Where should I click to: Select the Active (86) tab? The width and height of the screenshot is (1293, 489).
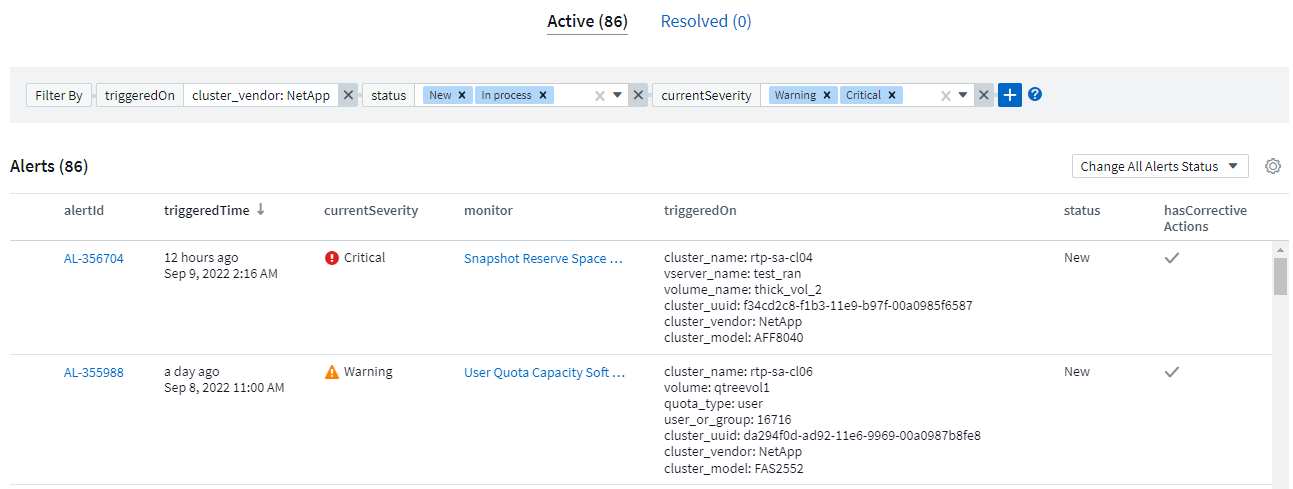(587, 21)
